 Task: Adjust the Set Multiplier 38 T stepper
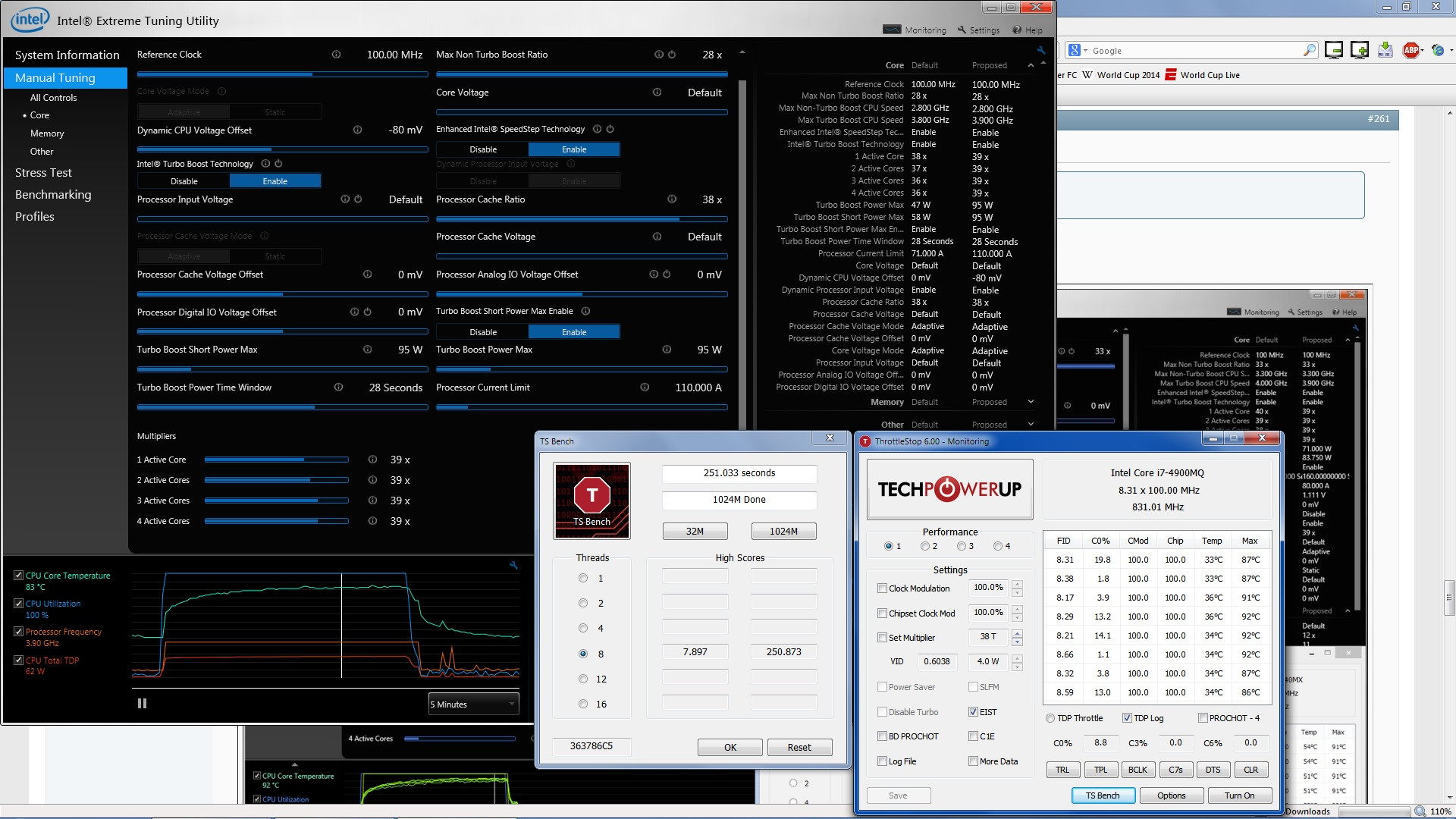(1017, 638)
